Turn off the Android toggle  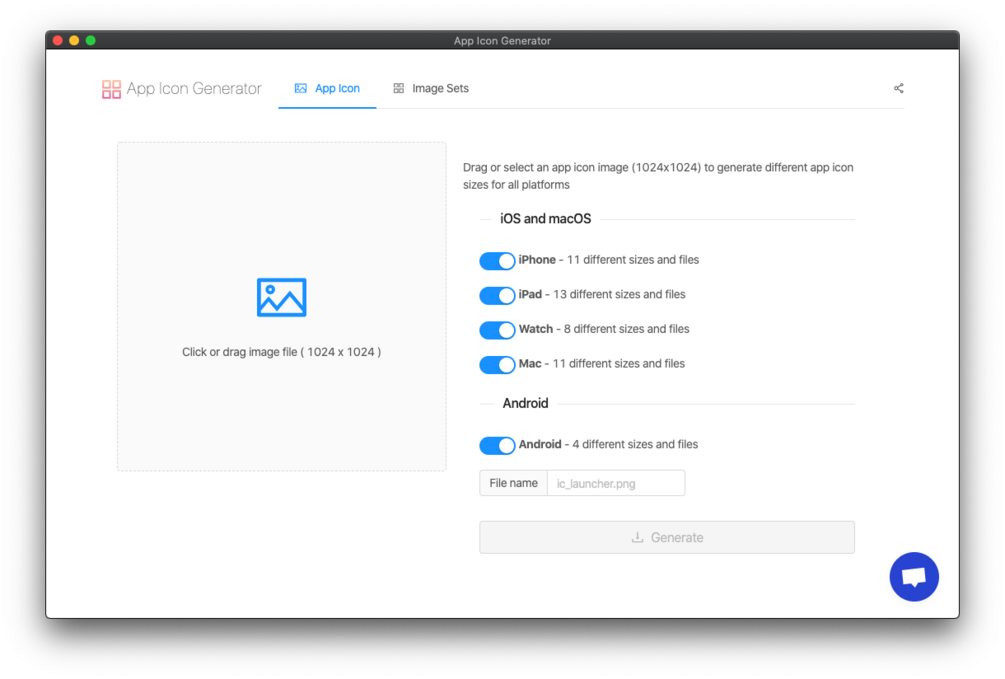(497, 446)
